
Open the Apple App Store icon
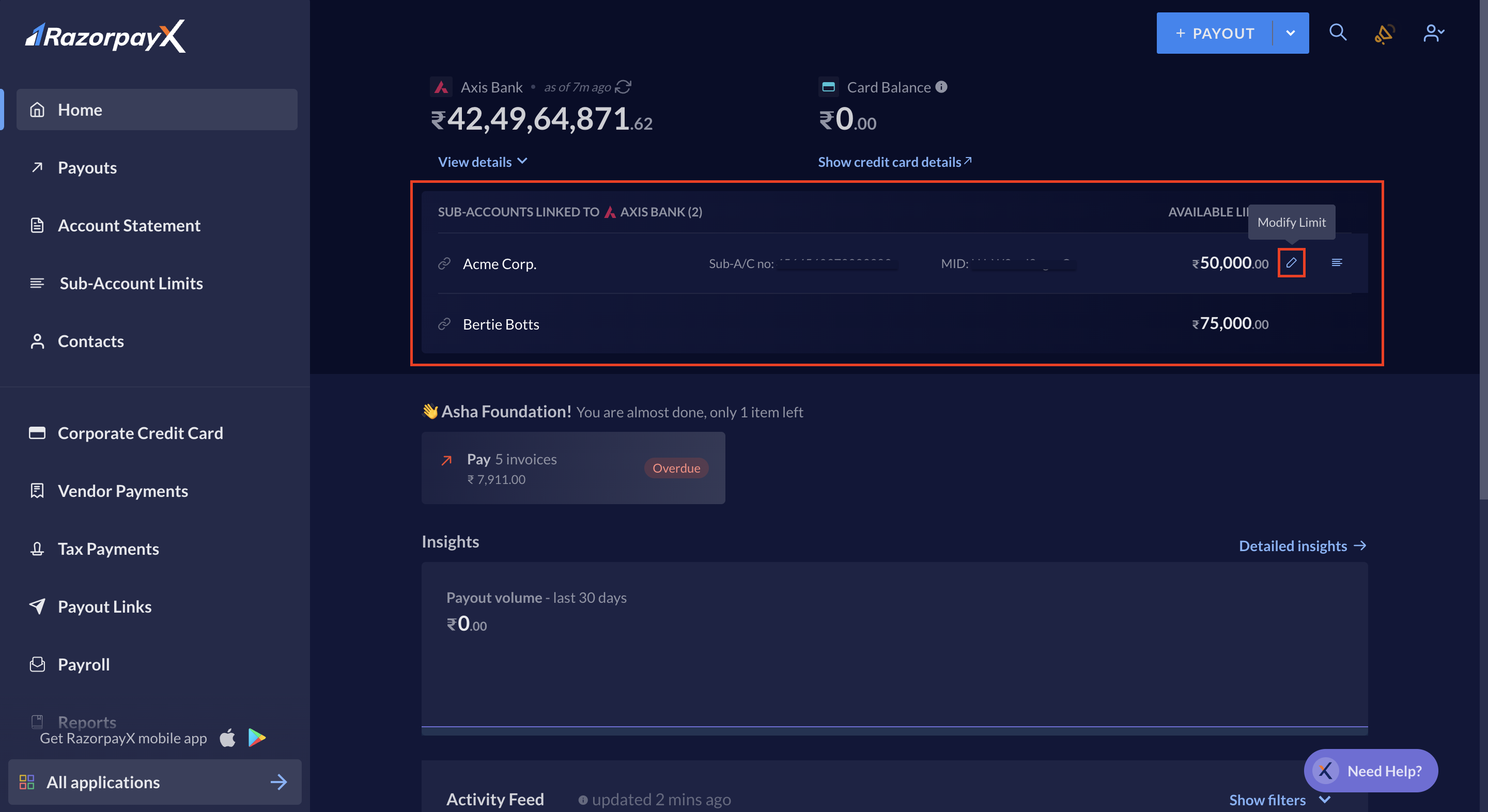pos(227,738)
